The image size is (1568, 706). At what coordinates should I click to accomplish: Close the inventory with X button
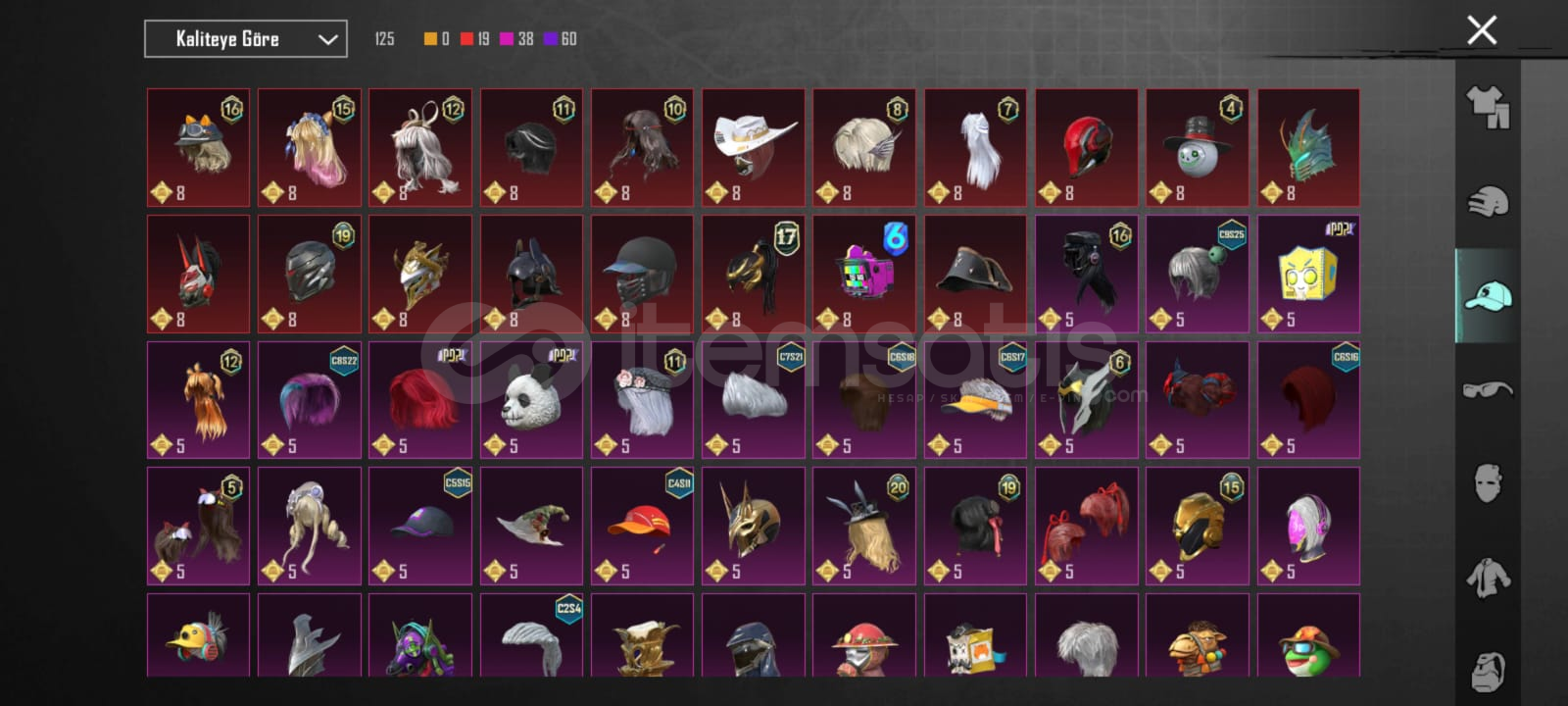[x=1482, y=30]
